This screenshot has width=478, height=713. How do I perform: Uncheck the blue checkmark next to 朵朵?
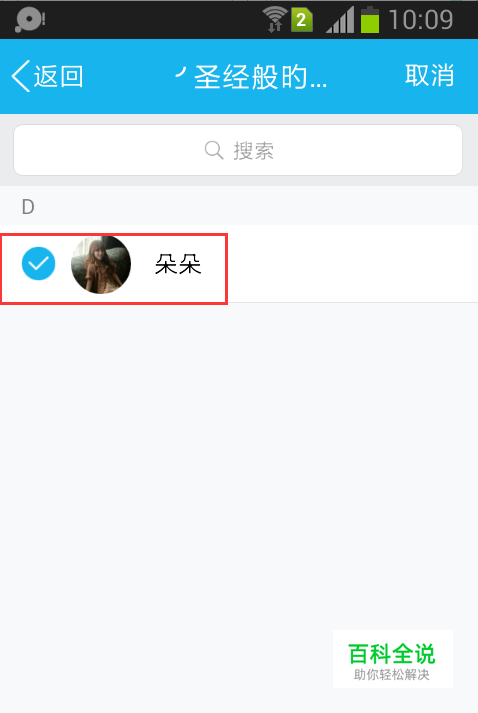coord(39,264)
